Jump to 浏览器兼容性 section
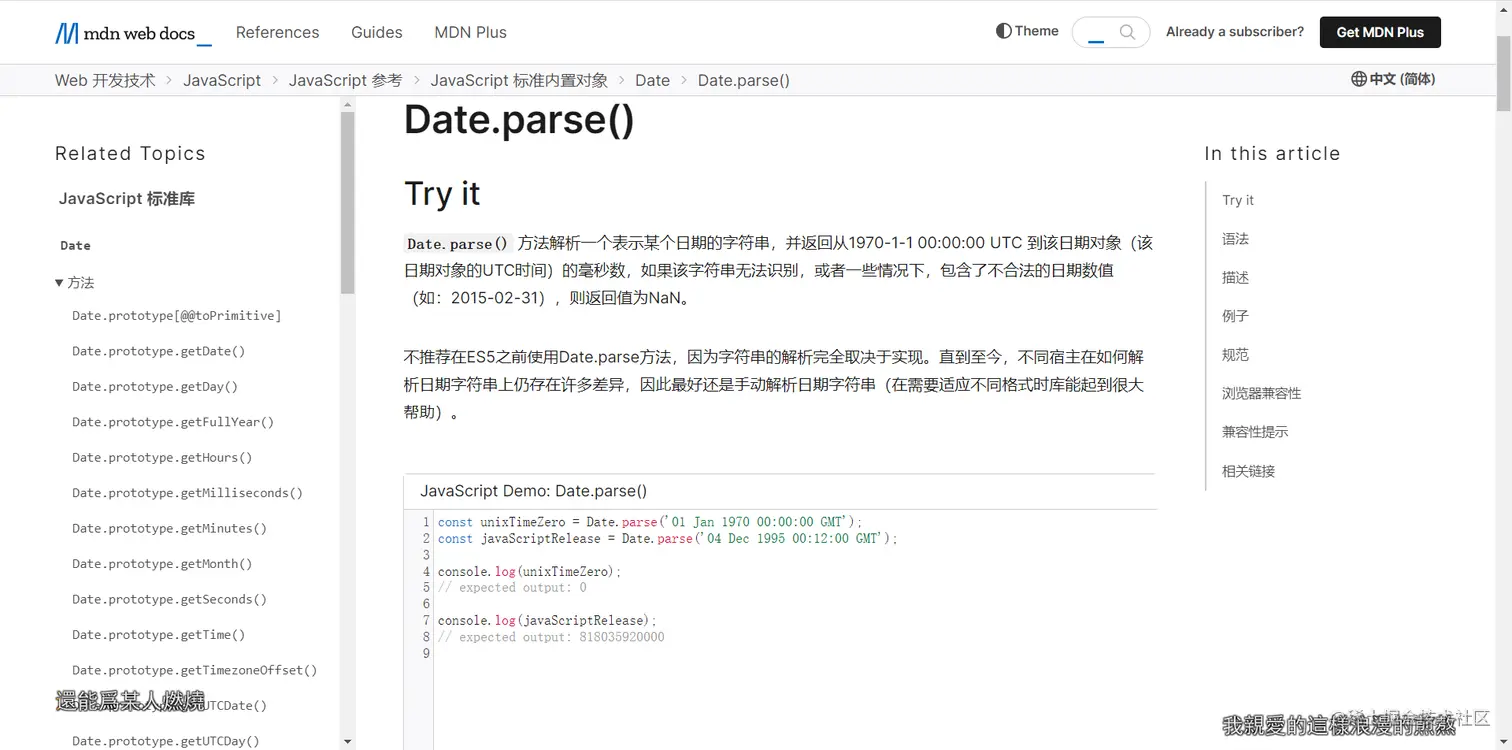 coord(1261,393)
